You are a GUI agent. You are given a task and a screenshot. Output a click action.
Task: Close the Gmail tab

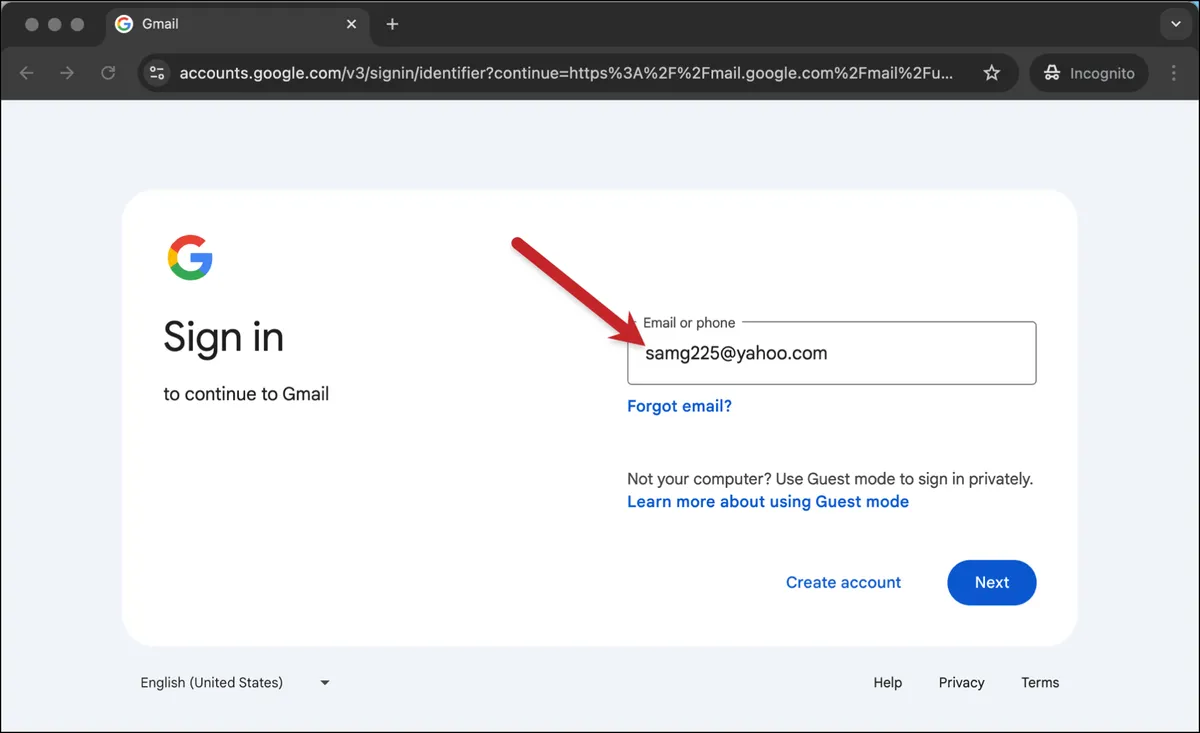coord(351,24)
